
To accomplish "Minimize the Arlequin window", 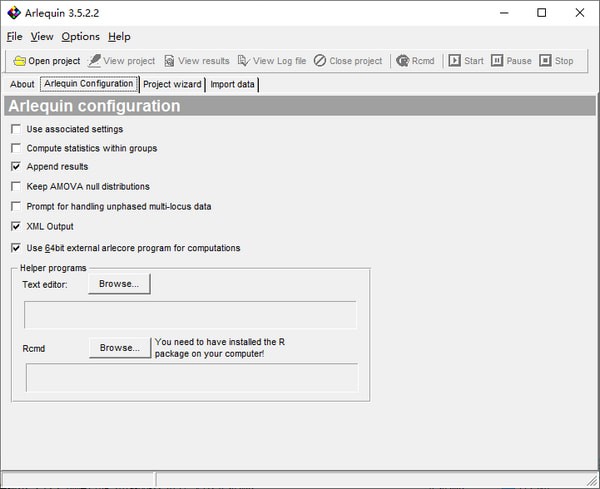I will 504,13.
